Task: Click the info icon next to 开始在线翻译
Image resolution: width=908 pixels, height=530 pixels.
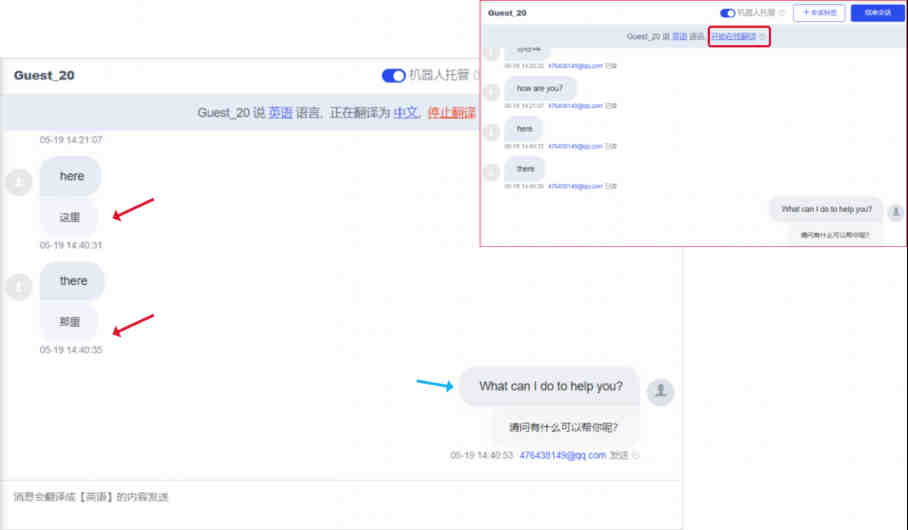Action: pyautogui.click(x=763, y=37)
